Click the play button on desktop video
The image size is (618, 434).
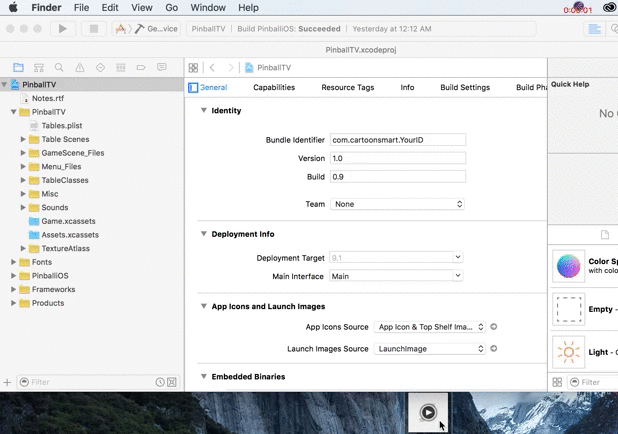pos(428,412)
